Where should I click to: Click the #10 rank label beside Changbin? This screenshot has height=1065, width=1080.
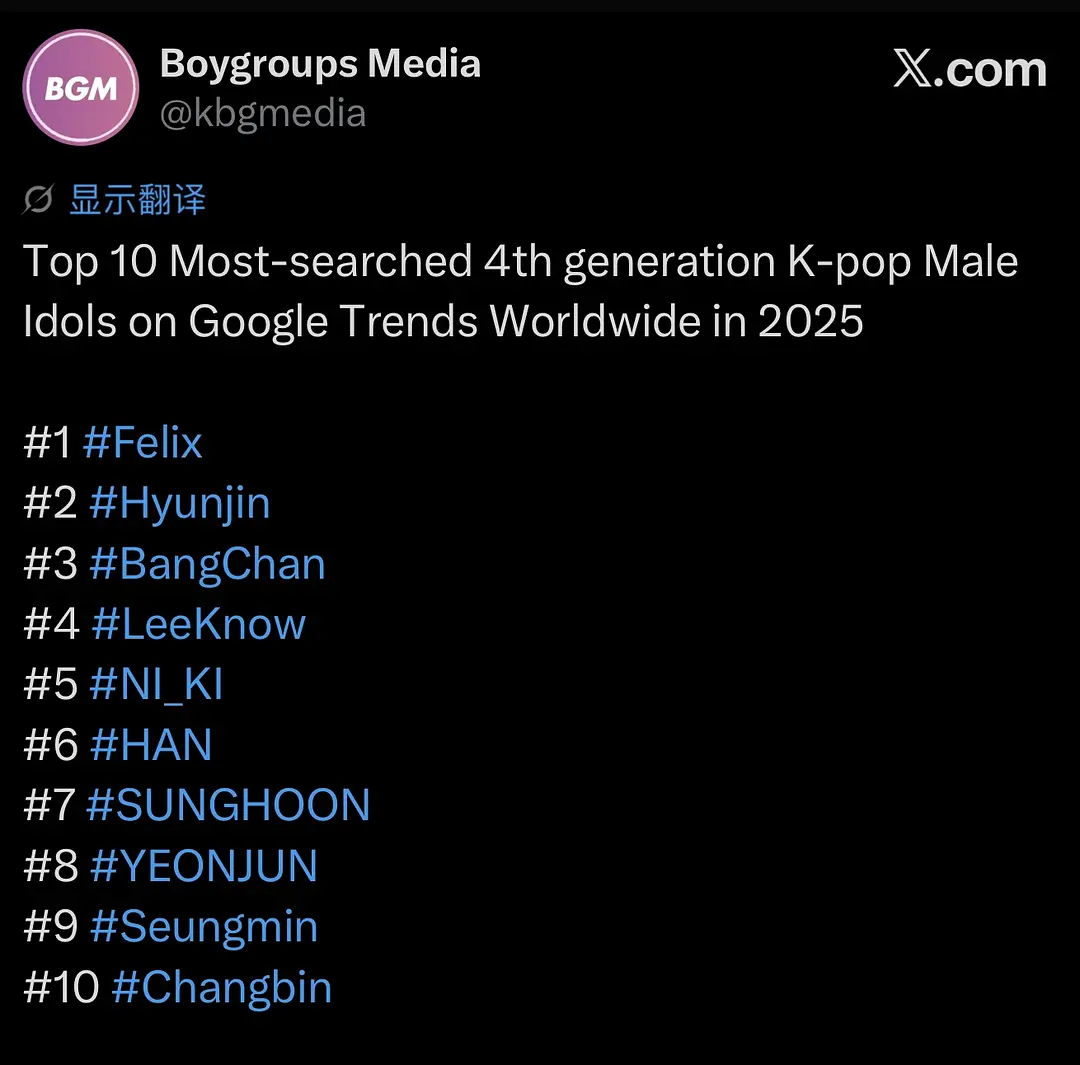click(x=60, y=987)
